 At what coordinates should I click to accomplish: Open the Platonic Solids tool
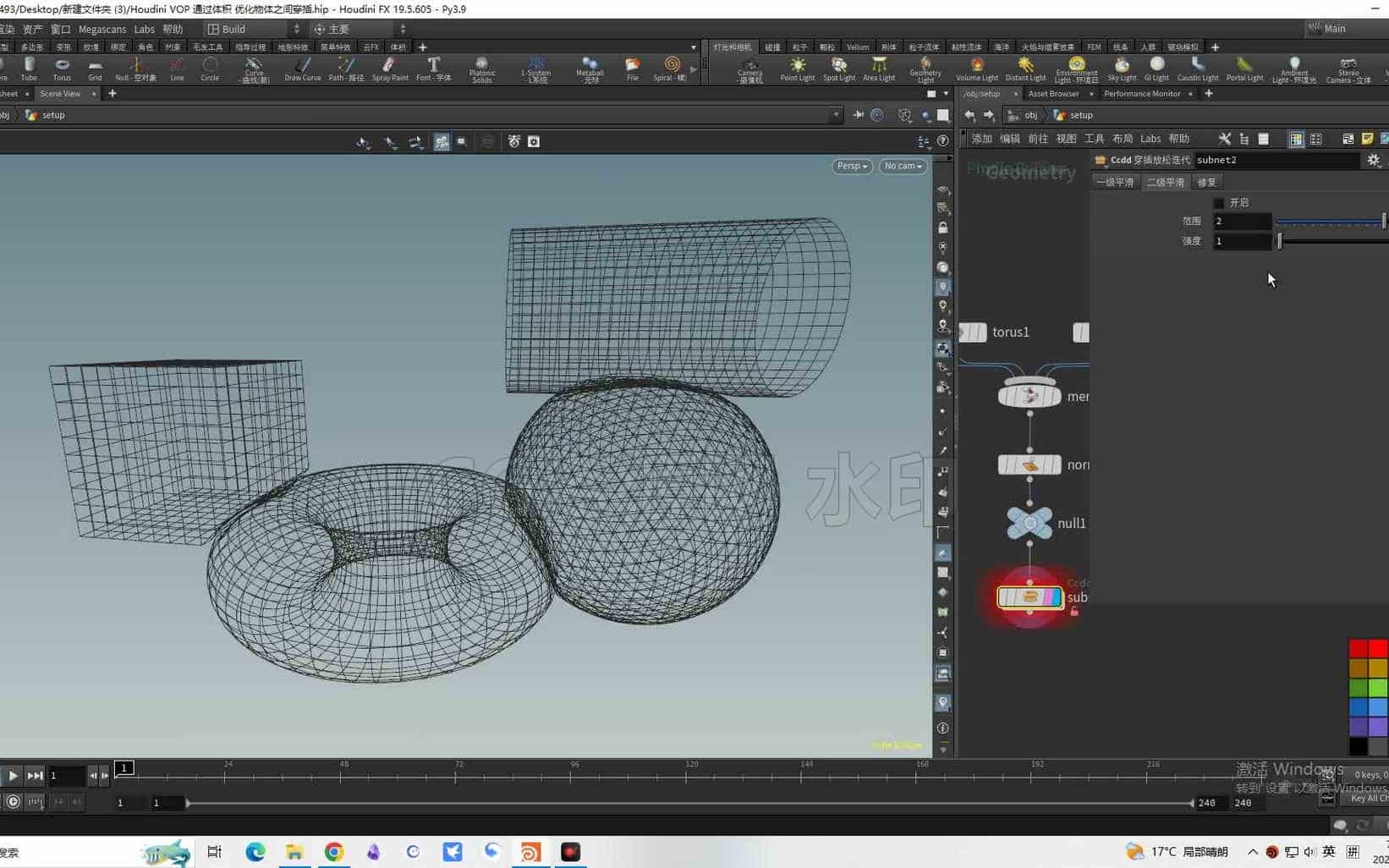(482, 69)
